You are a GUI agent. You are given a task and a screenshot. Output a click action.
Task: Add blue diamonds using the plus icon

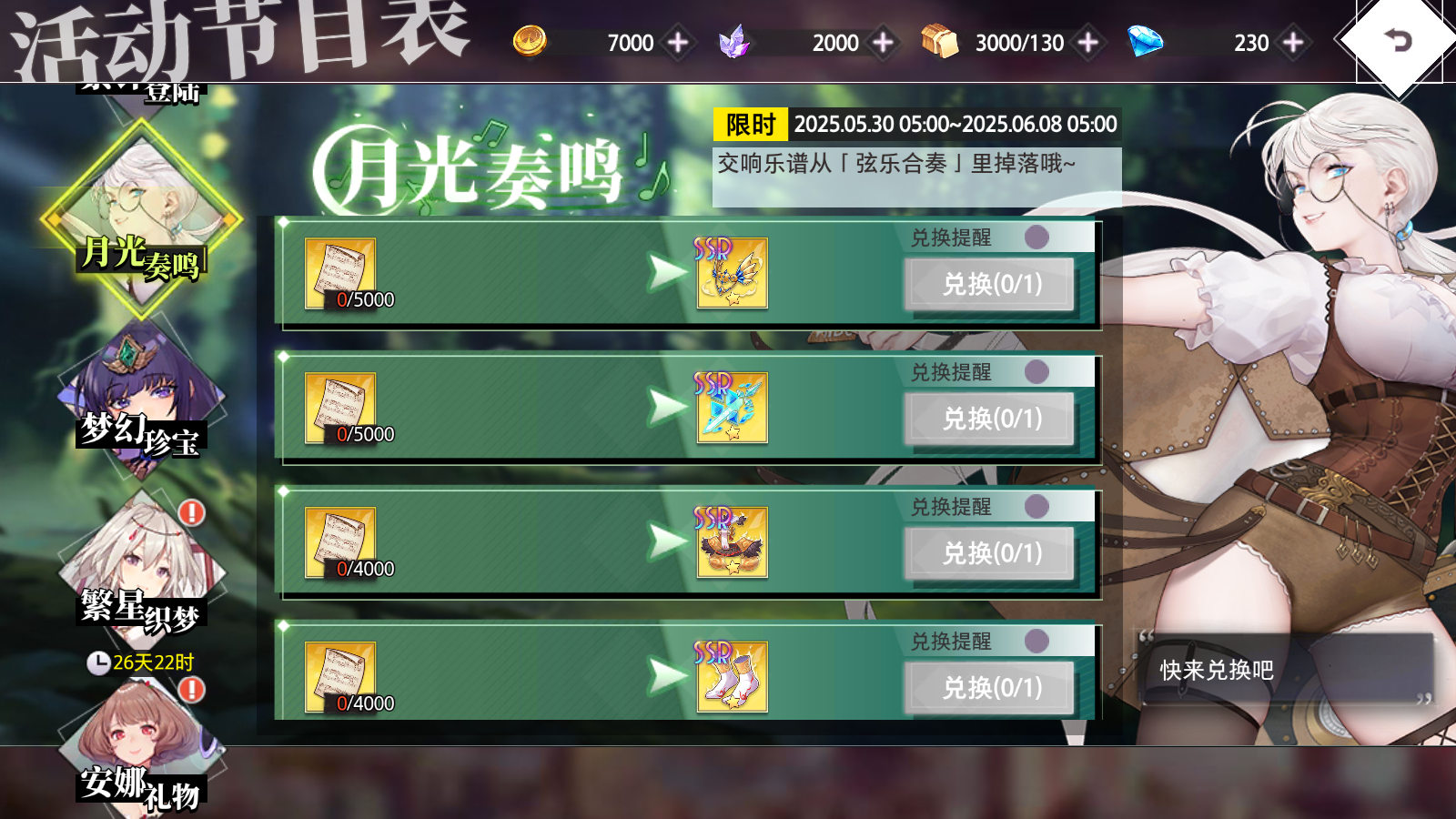click(1293, 42)
